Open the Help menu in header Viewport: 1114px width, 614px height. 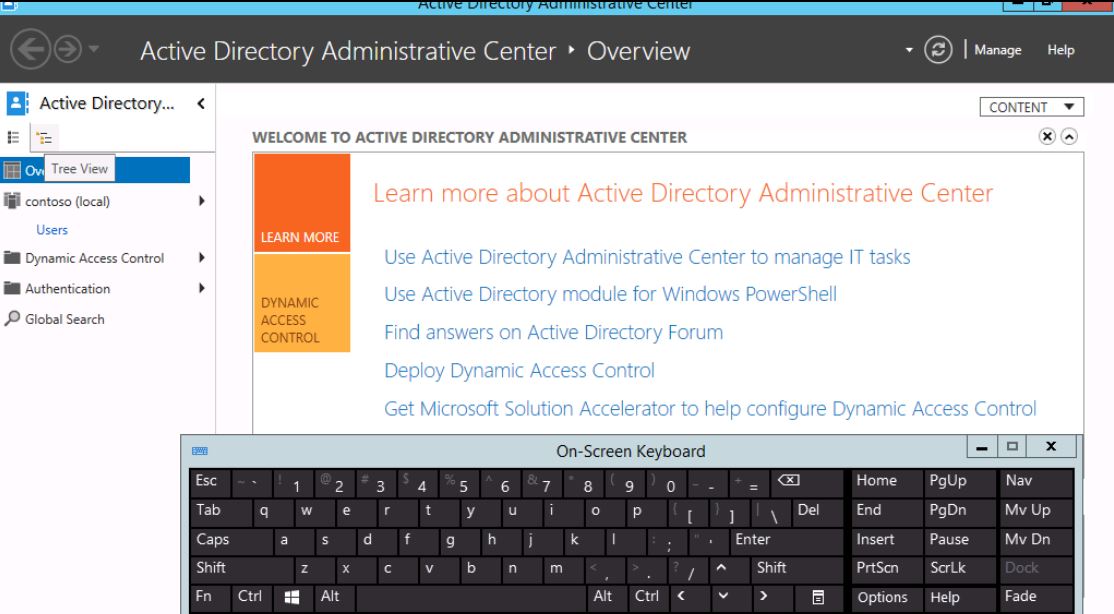1061,50
